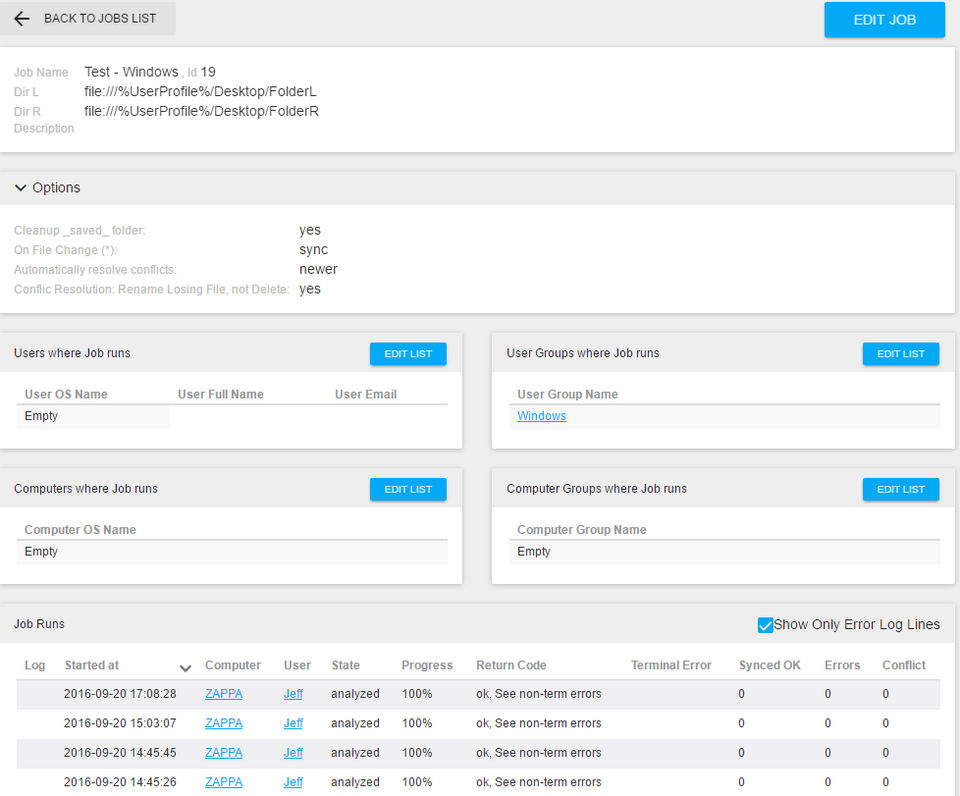Click the Terminal Error column header

point(671,665)
